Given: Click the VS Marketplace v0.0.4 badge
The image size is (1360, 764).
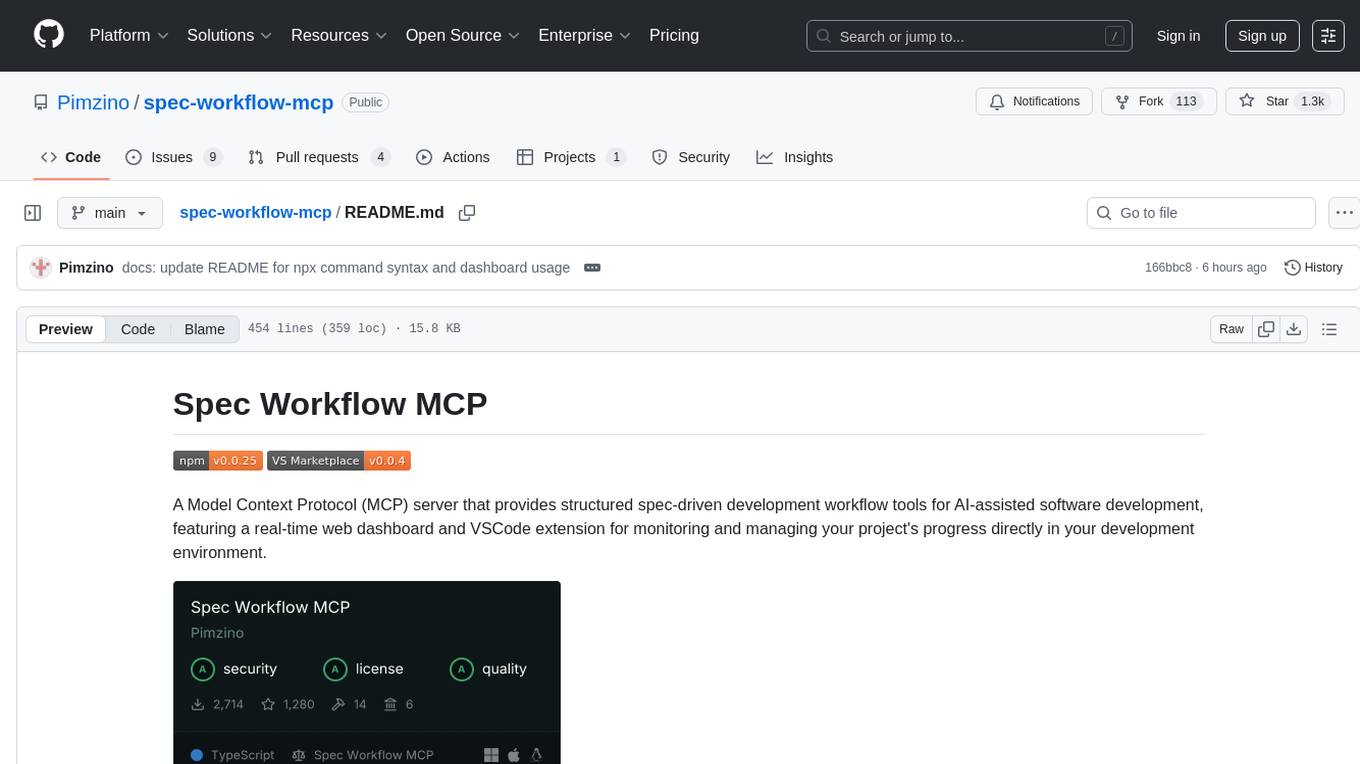Looking at the screenshot, I should coord(339,460).
